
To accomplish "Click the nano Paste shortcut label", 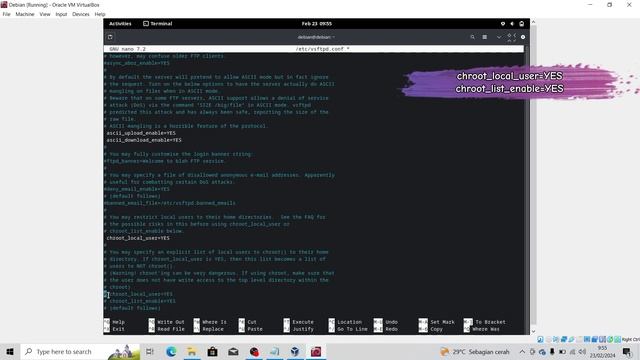I will click(255, 329).
